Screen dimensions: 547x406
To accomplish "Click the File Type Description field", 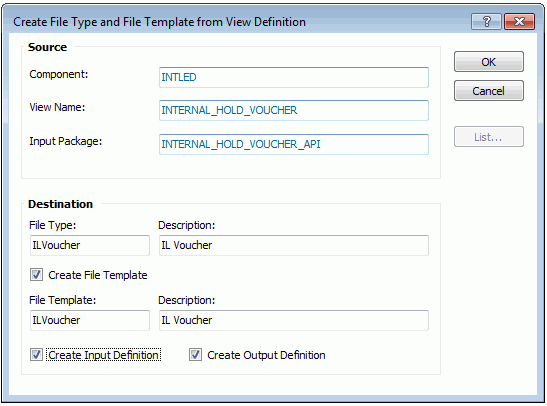I will coord(294,245).
